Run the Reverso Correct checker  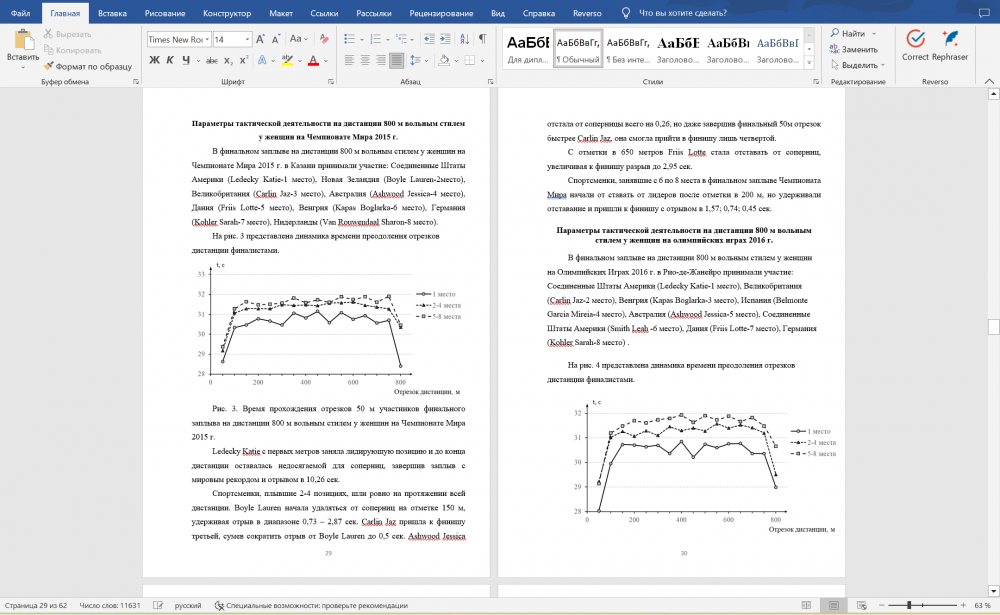coord(914,47)
